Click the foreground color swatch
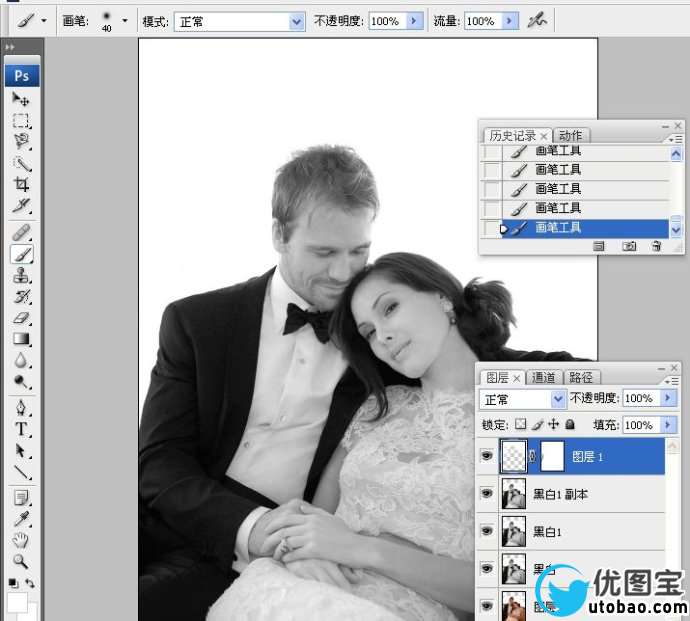Image resolution: width=690 pixels, height=621 pixels. 17,603
